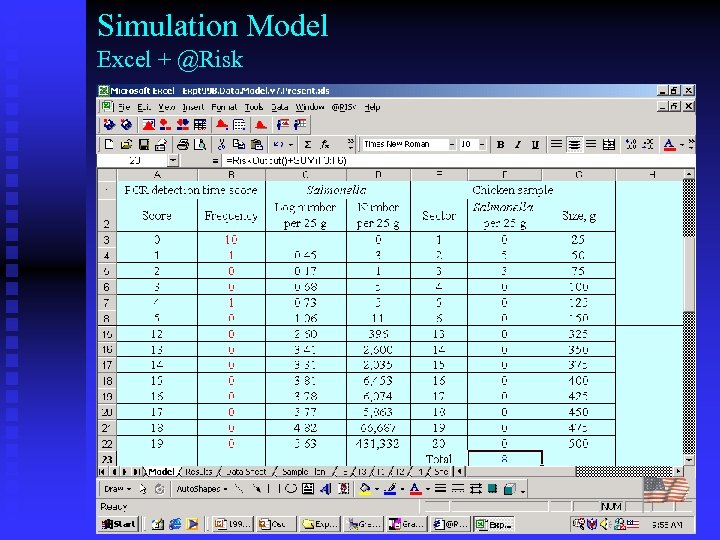Toggle Italic formatting
The image size is (720, 540).
point(518,145)
